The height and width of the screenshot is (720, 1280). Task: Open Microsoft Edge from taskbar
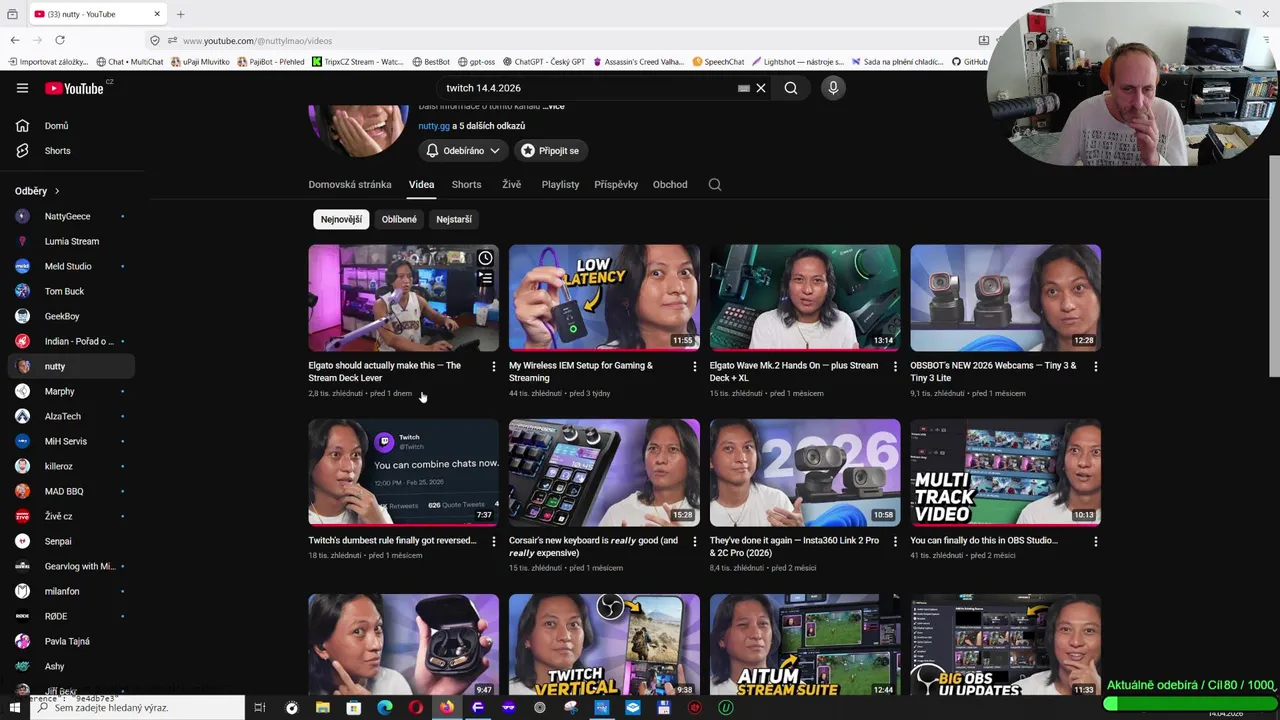385,708
